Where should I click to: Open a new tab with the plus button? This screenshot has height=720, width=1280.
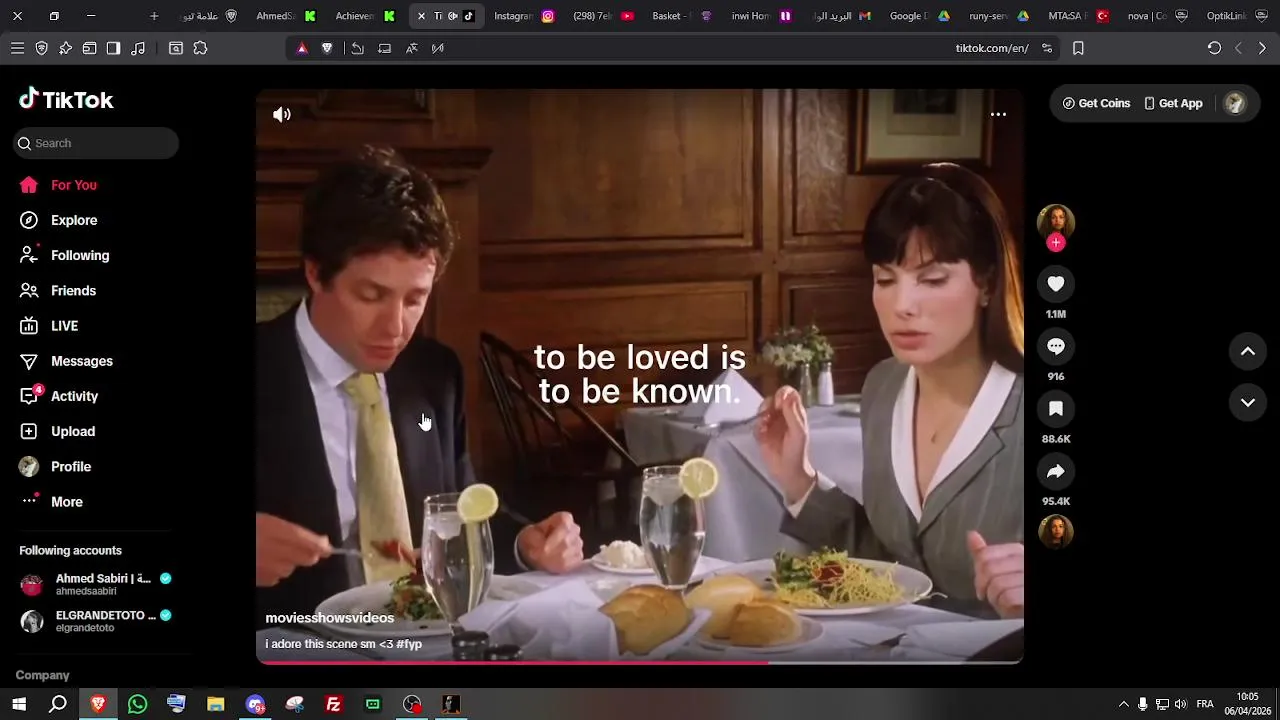[154, 16]
